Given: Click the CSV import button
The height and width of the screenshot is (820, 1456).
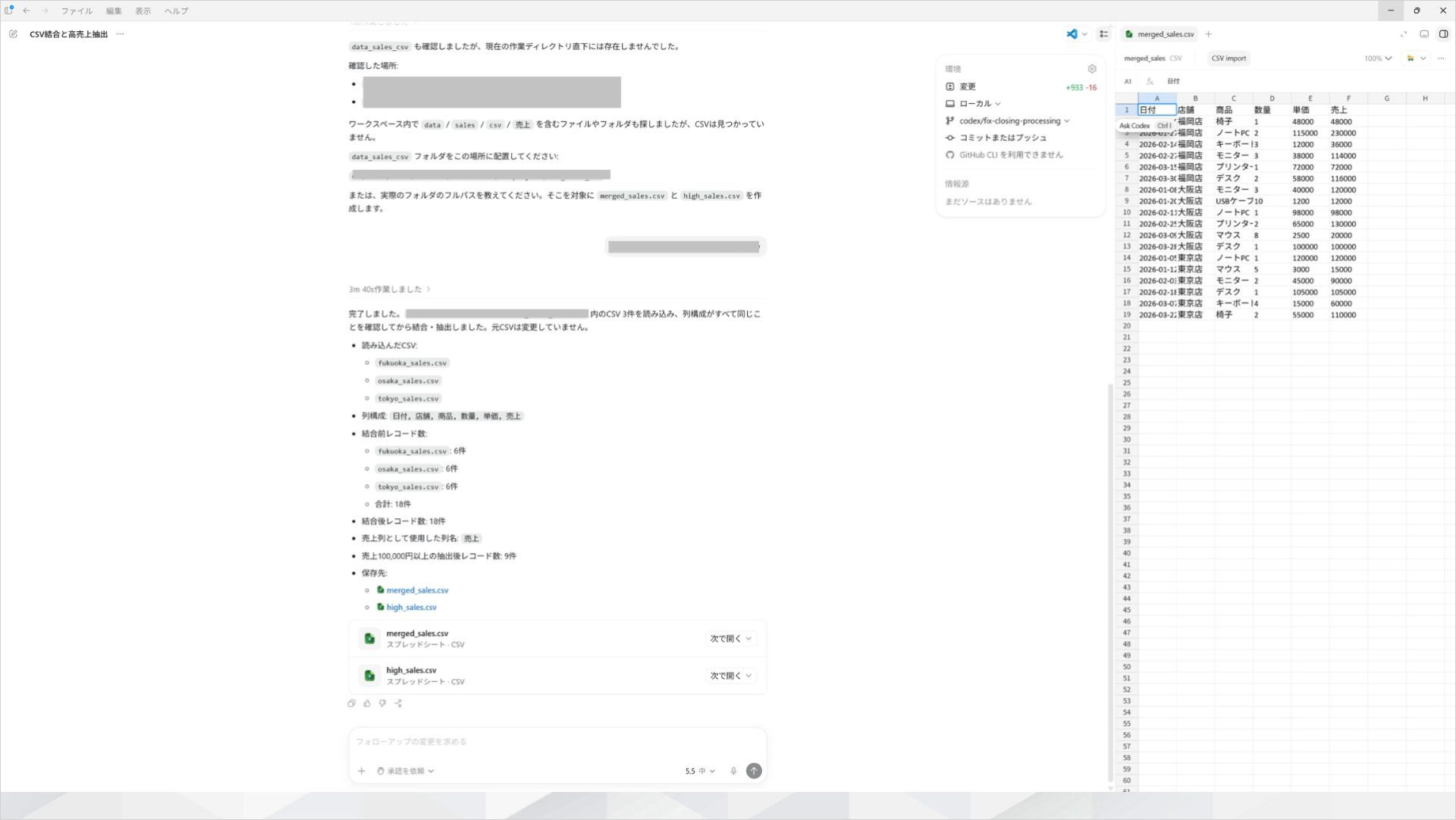Looking at the screenshot, I should [1228, 58].
